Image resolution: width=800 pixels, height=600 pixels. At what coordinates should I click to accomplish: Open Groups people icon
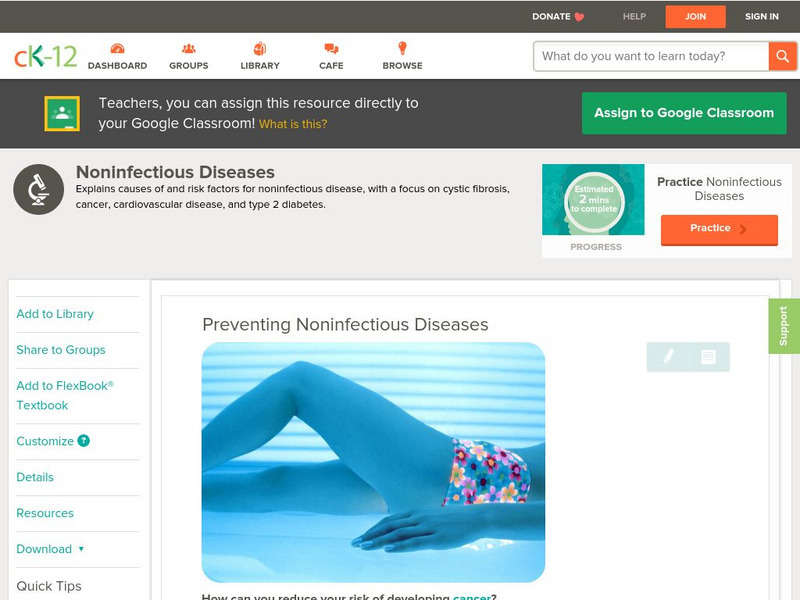click(x=189, y=49)
